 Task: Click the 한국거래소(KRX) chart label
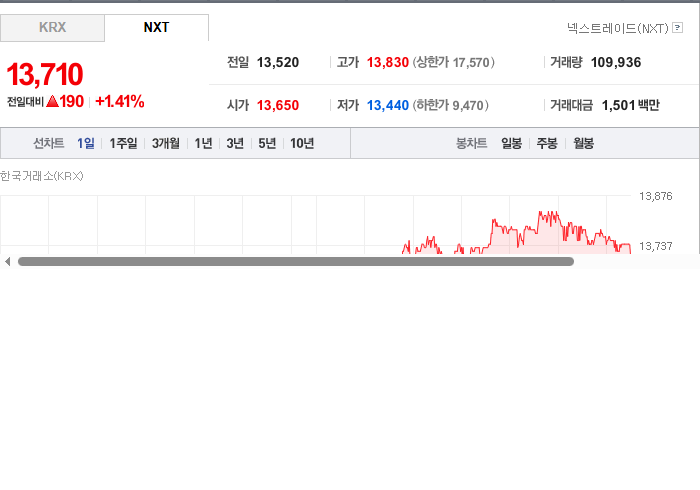click(42, 176)
